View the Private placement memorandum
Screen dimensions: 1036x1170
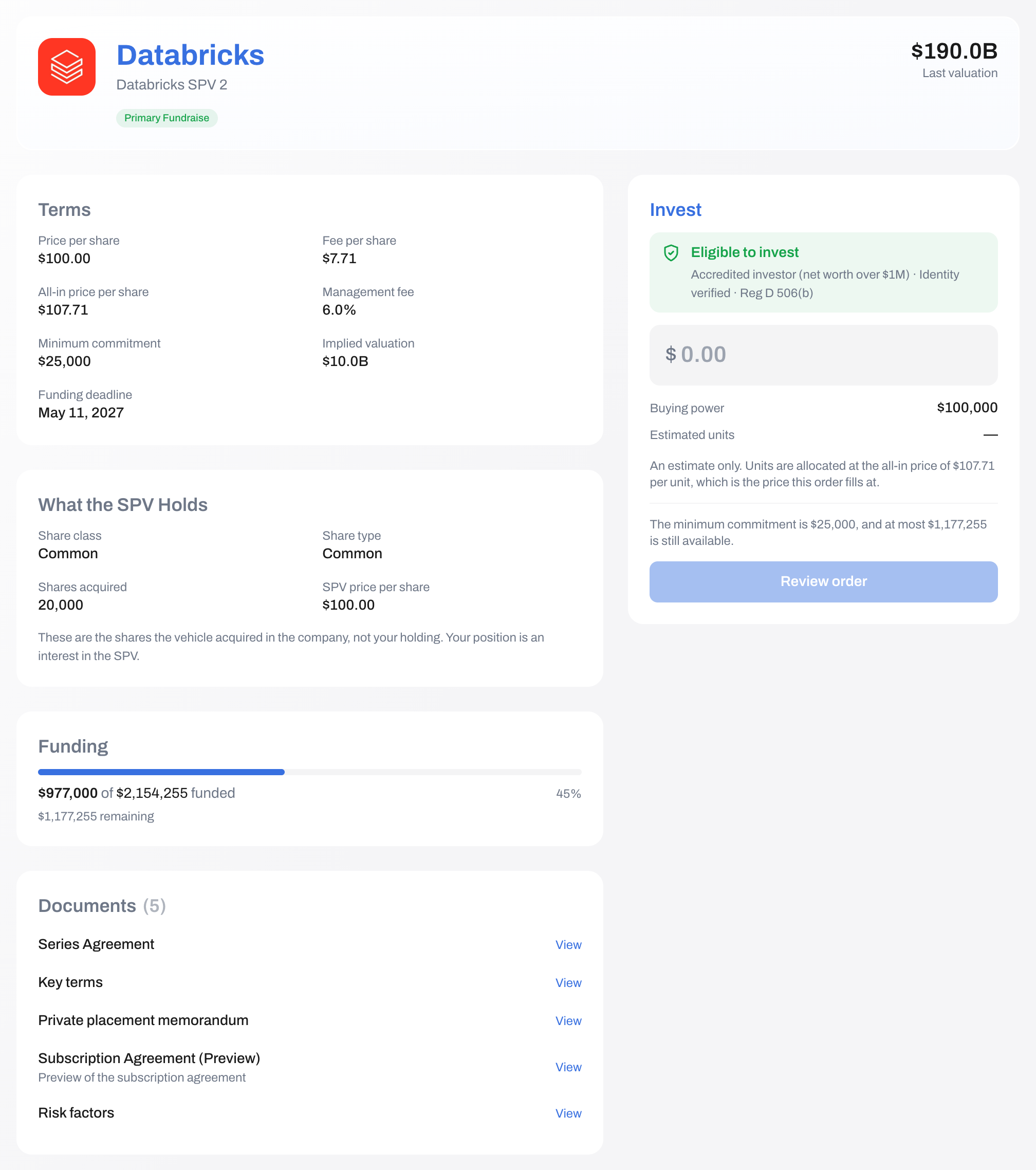(568, 1021)
